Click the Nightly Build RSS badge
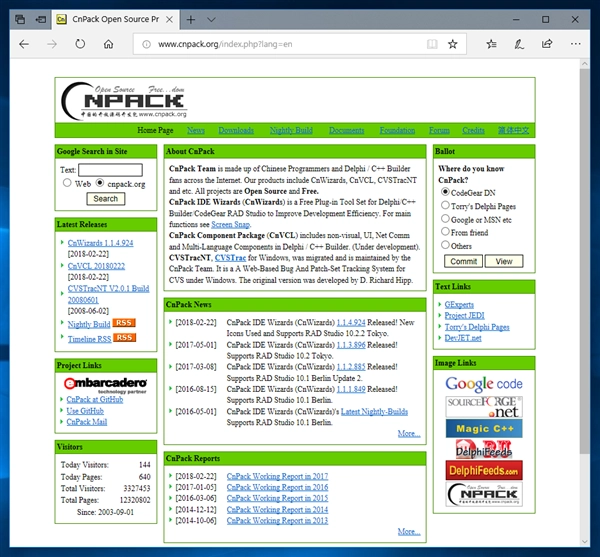600x557 pixels. [x=124, y=323]
